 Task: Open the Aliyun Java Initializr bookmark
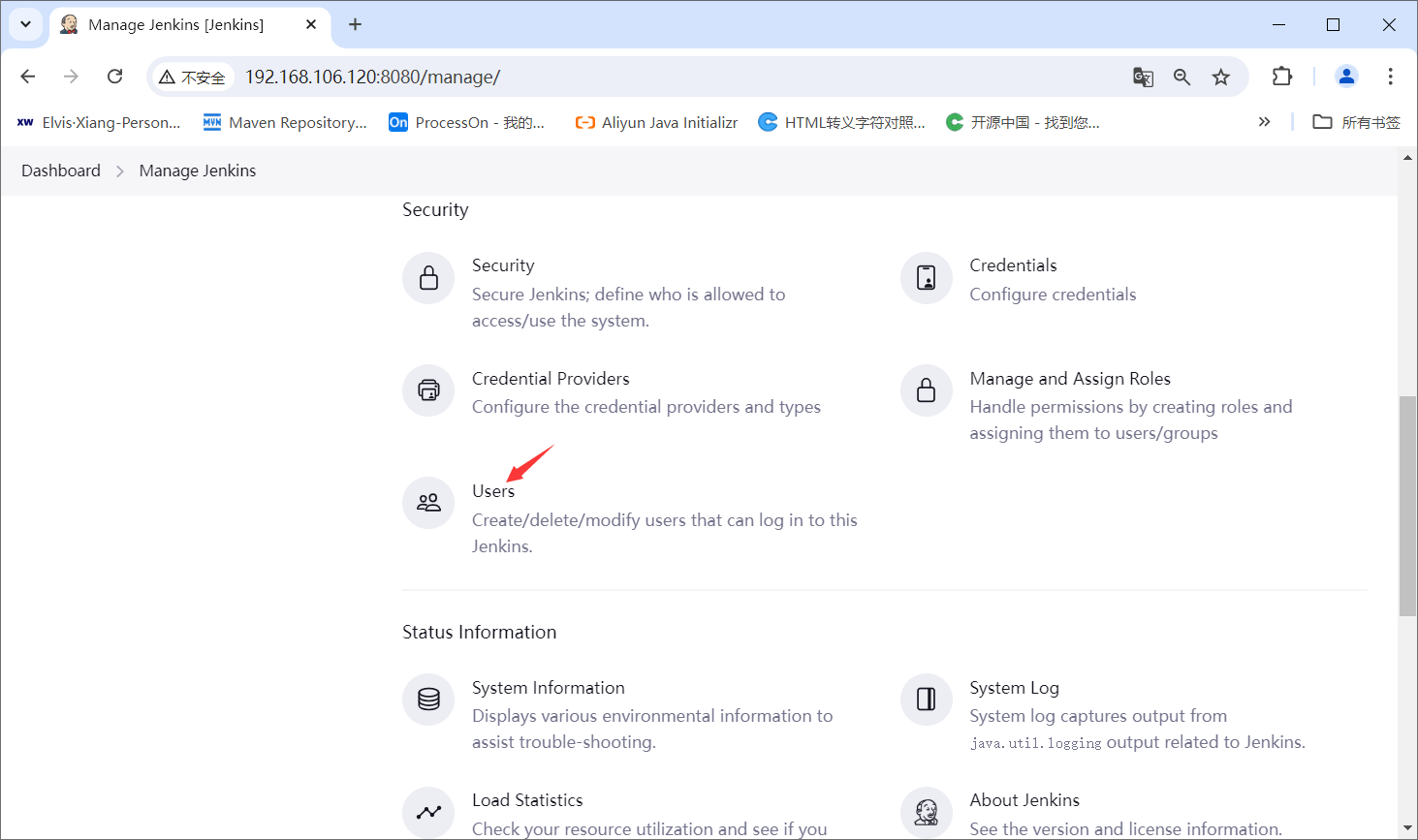point(656,122)
